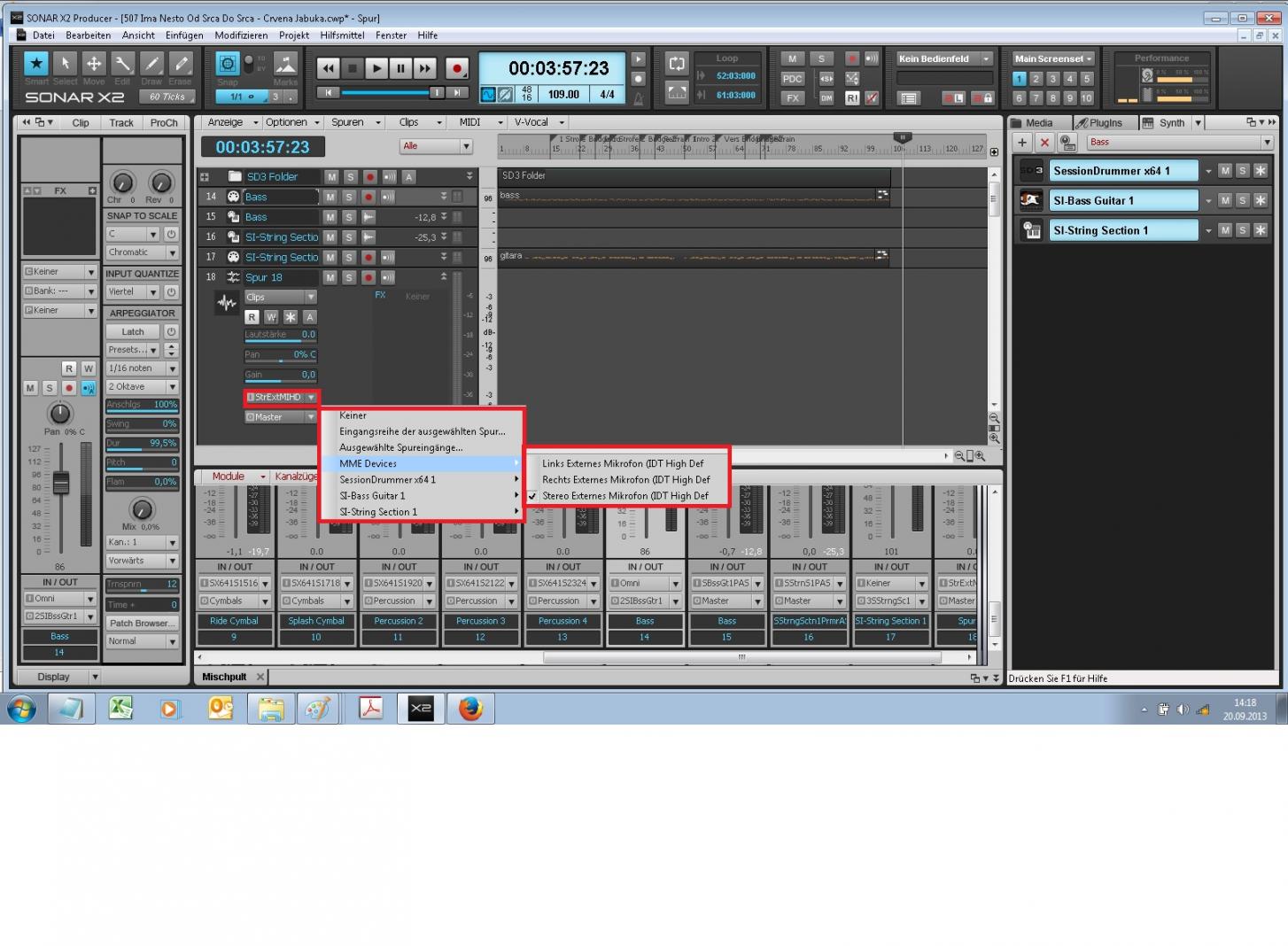This screenshot has width=1288, height=946.
Task: Click the now-time marker in the timeline ruler
Action: [x=902, y=137]
